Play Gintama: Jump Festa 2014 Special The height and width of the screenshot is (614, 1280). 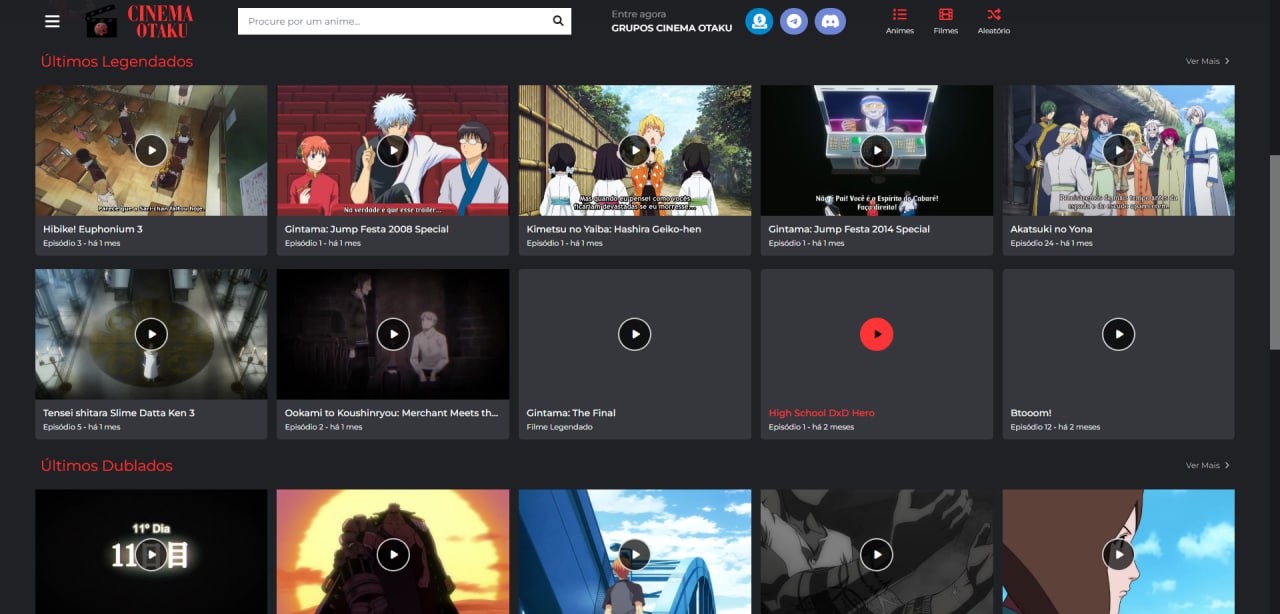click(x=877, y=150)
